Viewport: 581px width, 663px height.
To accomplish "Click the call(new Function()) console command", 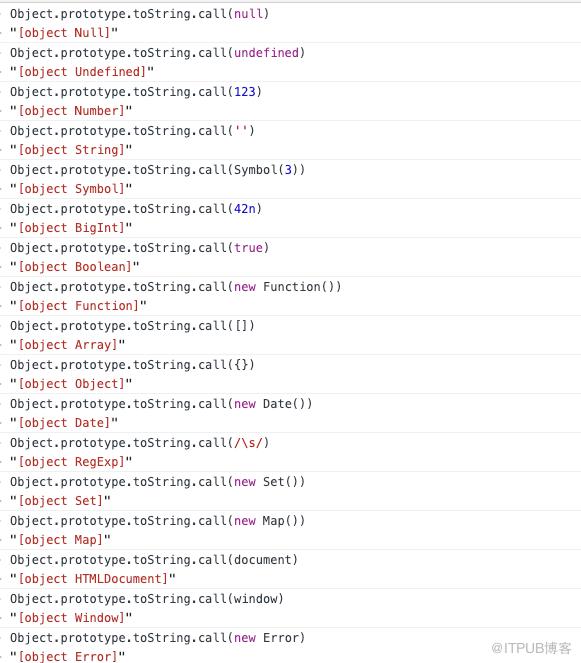I will (x=175, y=287).
